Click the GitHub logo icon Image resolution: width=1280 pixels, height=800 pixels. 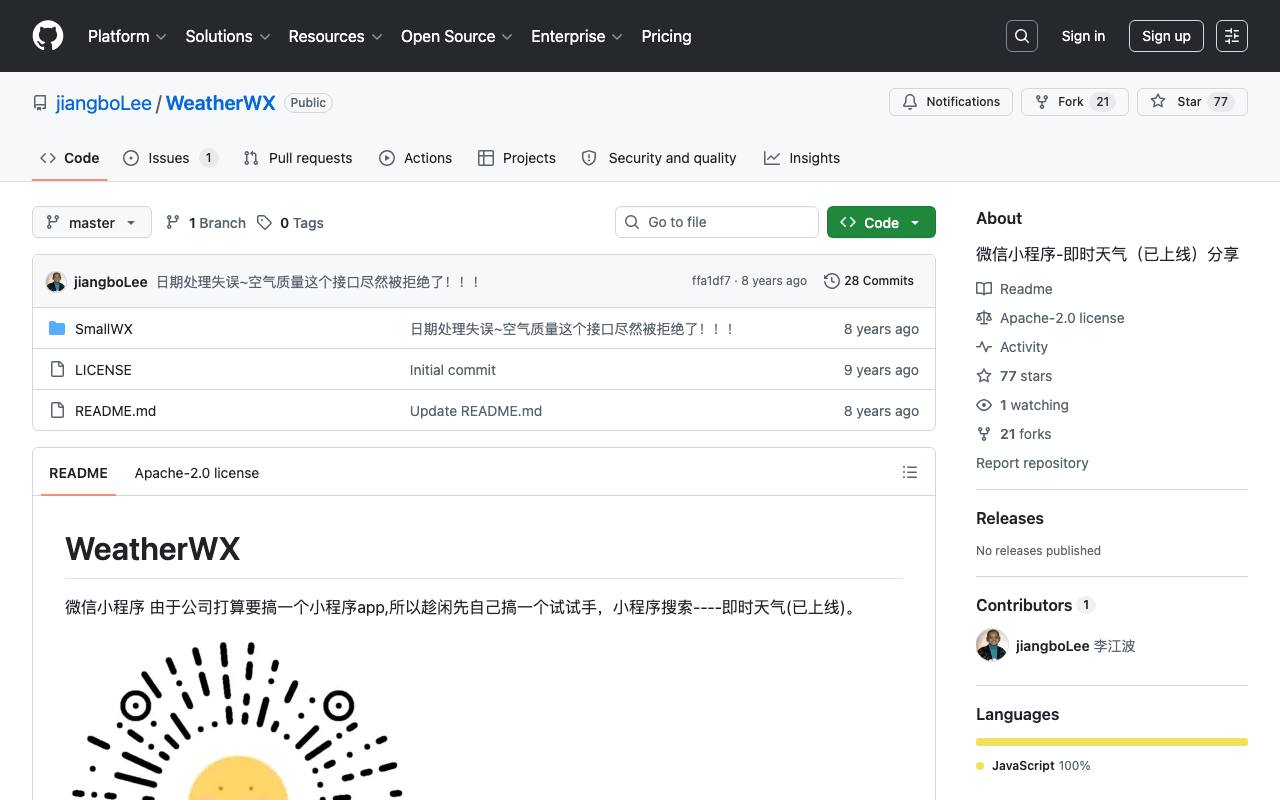point(48,36)
